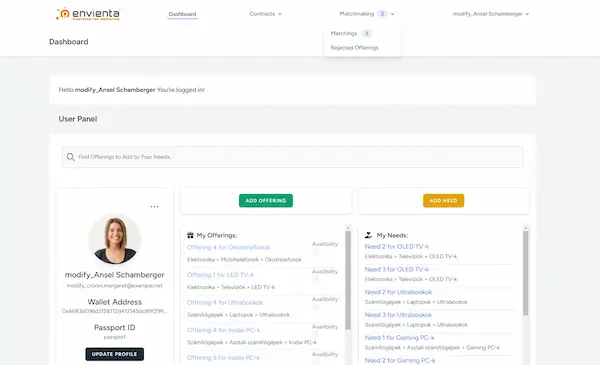Click the modify_cronin.margaret@example.net email
The width and height of the screenshot is (600, 365).
point(114,286)
